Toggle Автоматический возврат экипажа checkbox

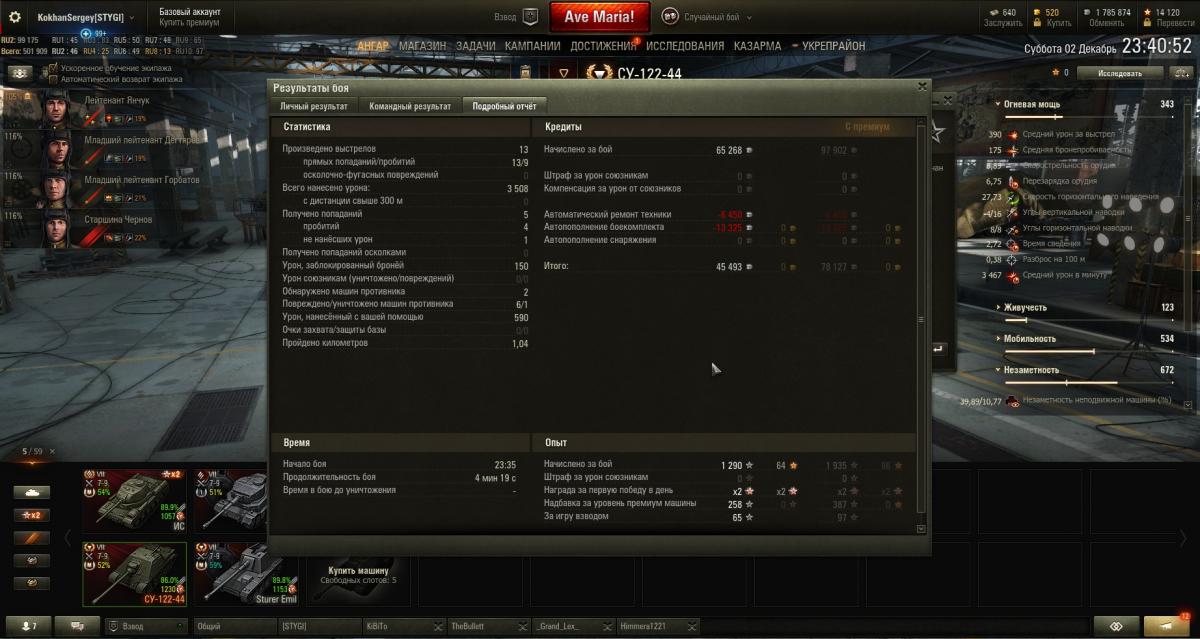tap(53, 78)
